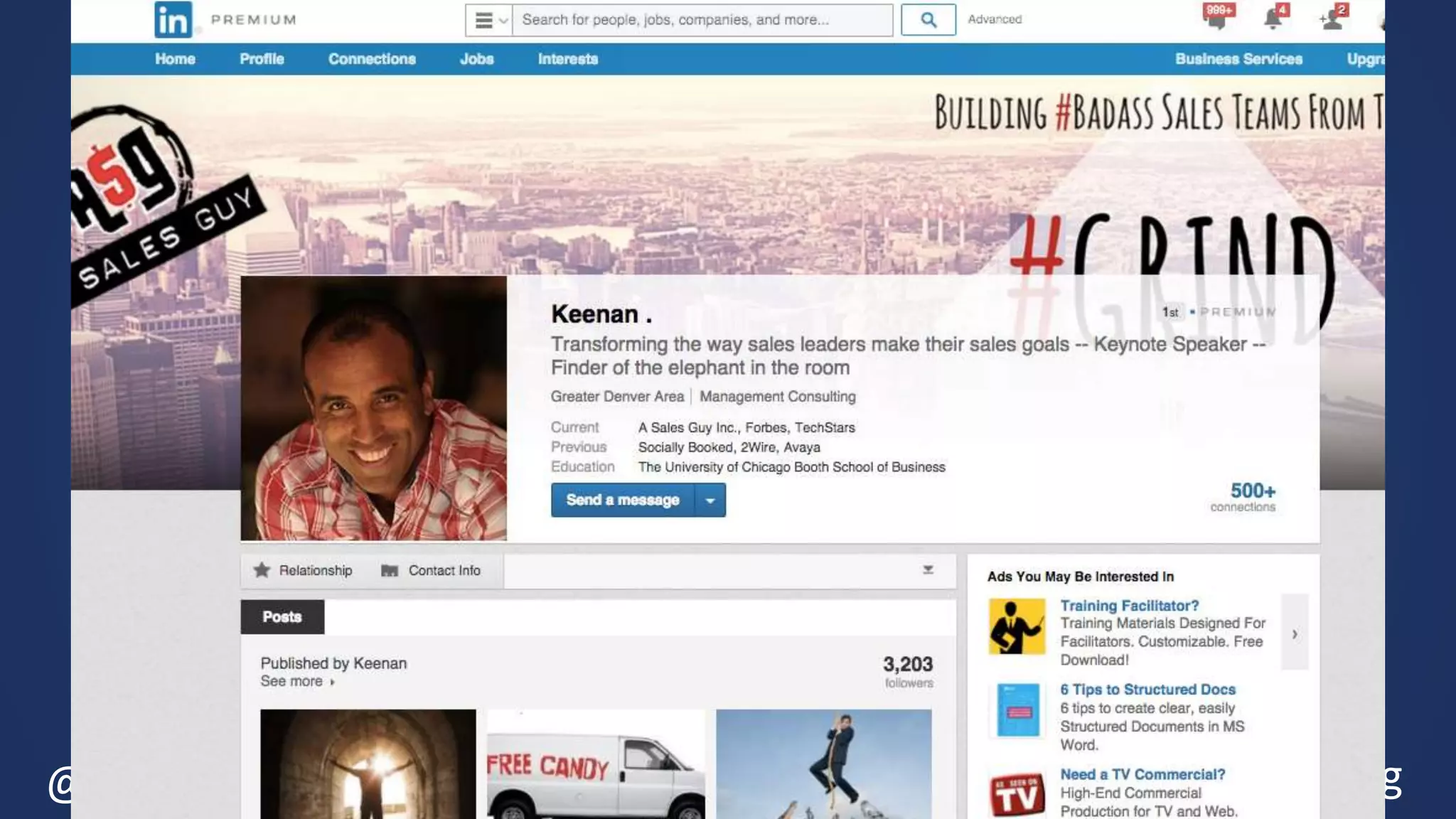Click the TV Commercial ad logo
The height and width of the screenshot is (819, 1456).
point(1017,795)
